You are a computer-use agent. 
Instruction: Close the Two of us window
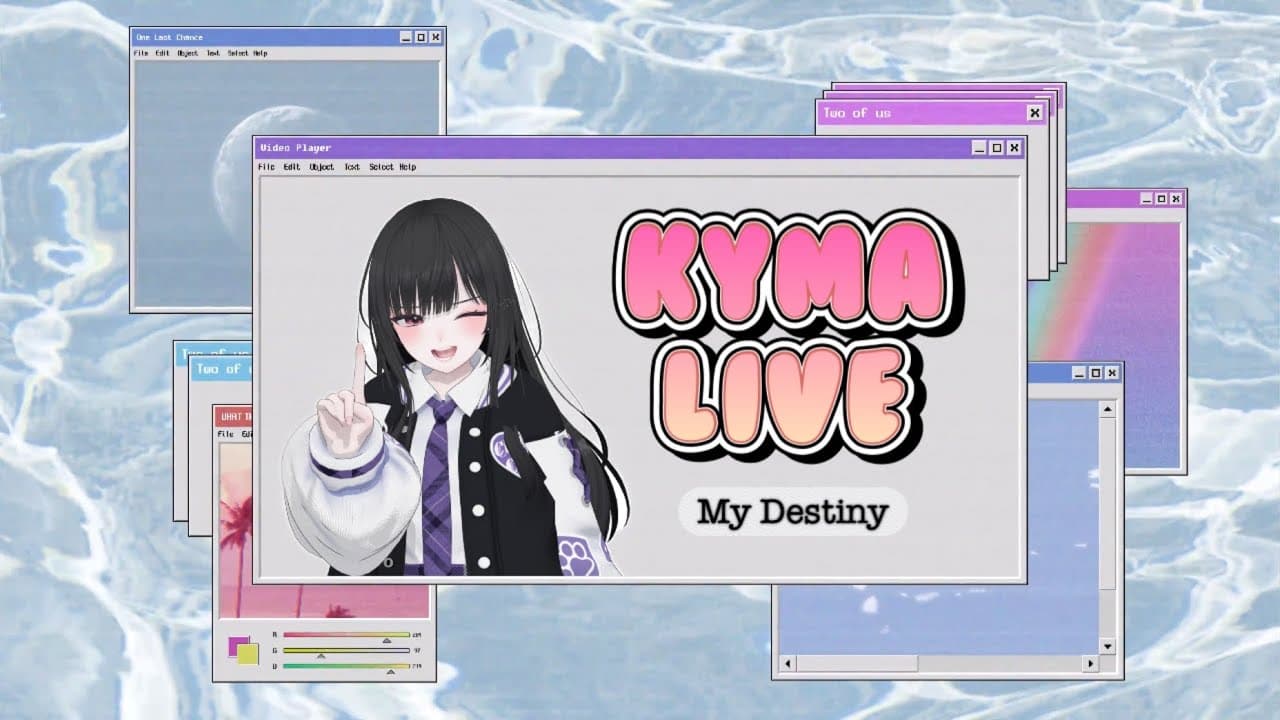(x=1035, y=112)
